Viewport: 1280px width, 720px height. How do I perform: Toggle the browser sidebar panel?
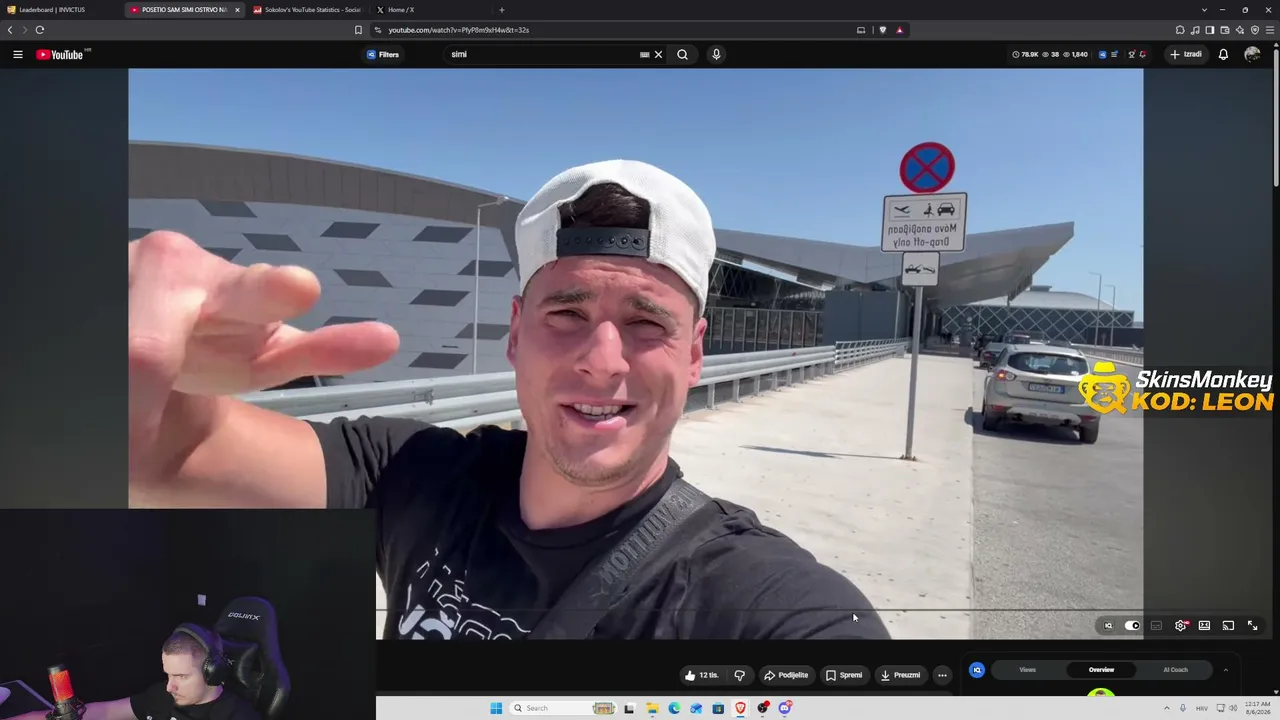pyautogui.click(x=1210, y=30)
